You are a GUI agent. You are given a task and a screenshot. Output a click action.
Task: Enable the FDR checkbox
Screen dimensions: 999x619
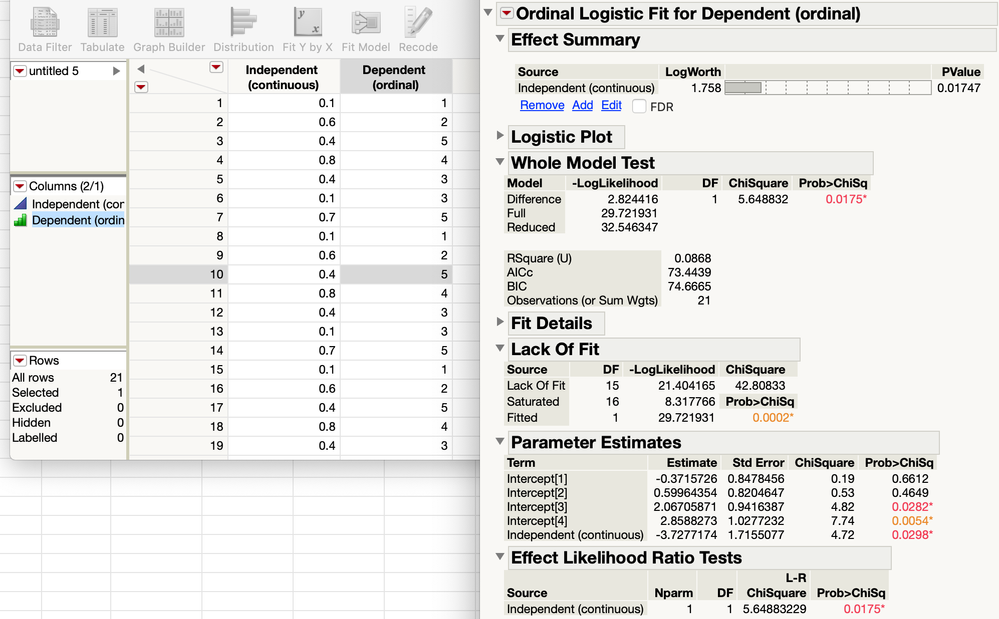coord(639,106)
